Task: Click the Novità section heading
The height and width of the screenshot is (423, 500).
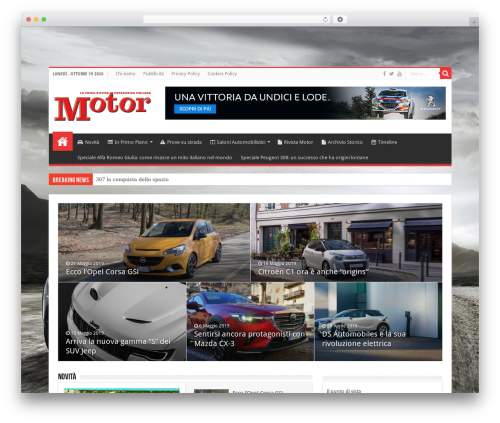Action: [x=67, y=377]
